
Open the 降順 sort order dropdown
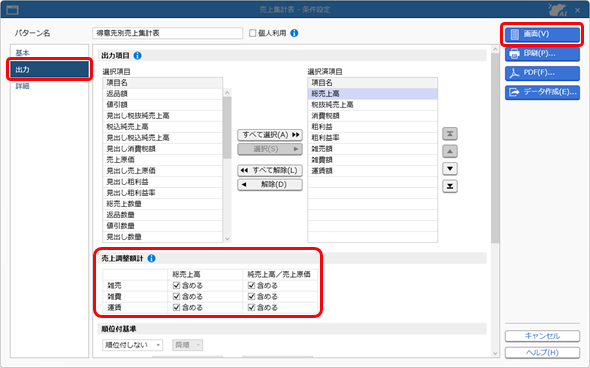coord(187,345)
